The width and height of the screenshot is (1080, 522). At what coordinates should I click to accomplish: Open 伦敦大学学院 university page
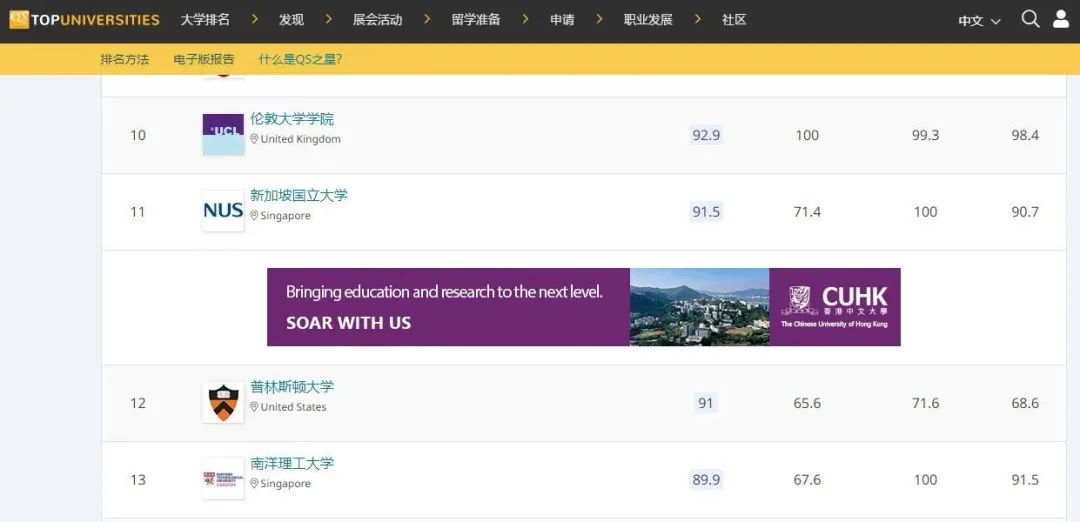pos(292,119)
